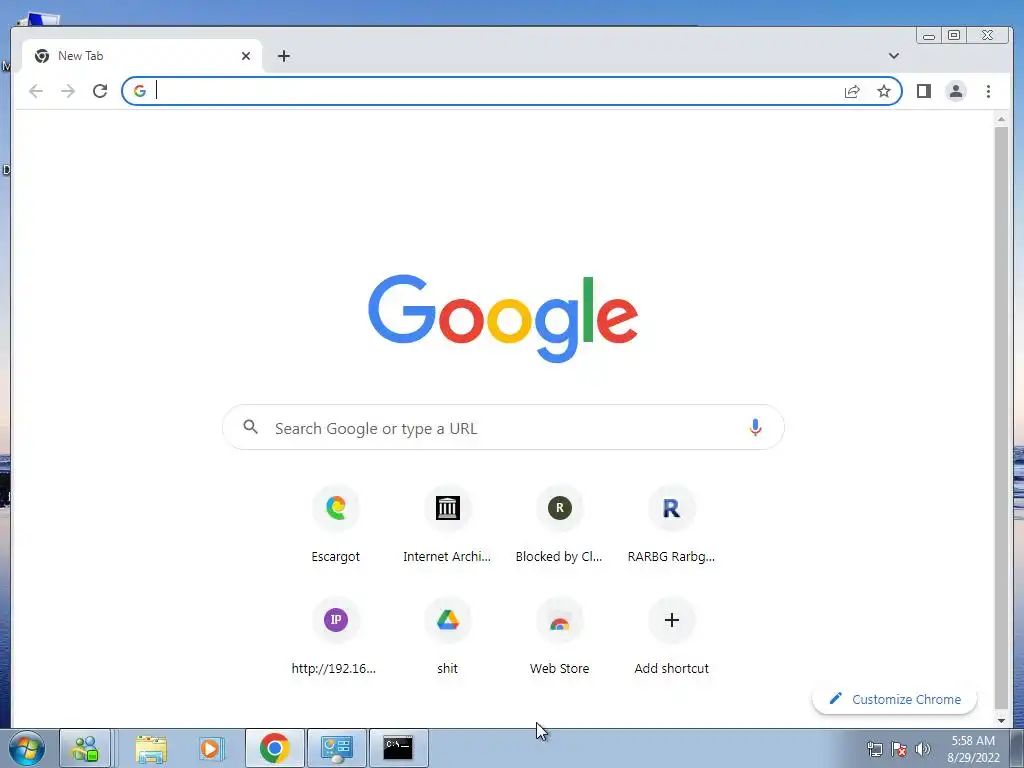Click the browser forward arrow

coord(68,91)
